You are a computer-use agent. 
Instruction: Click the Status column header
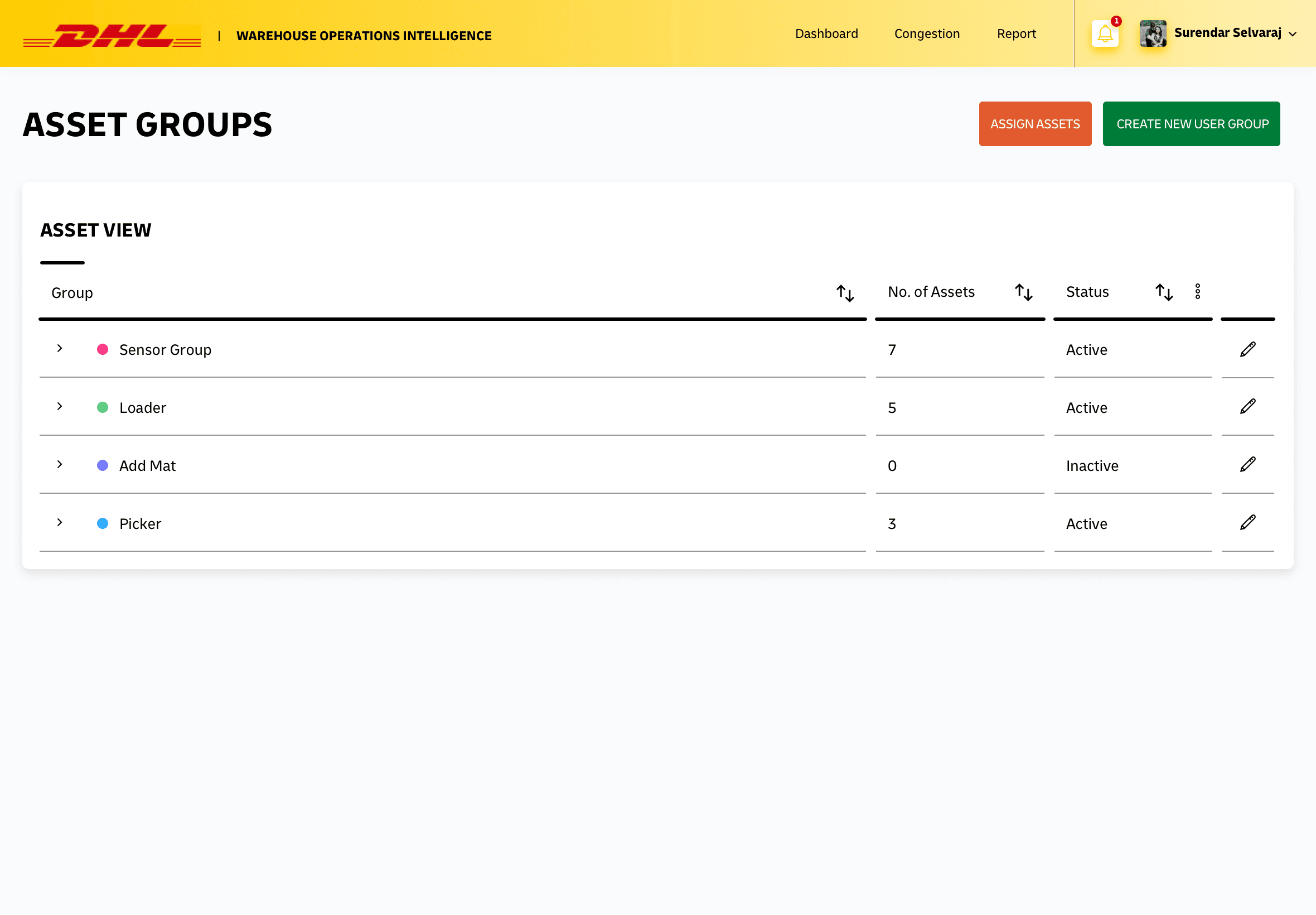point(1087,292)
